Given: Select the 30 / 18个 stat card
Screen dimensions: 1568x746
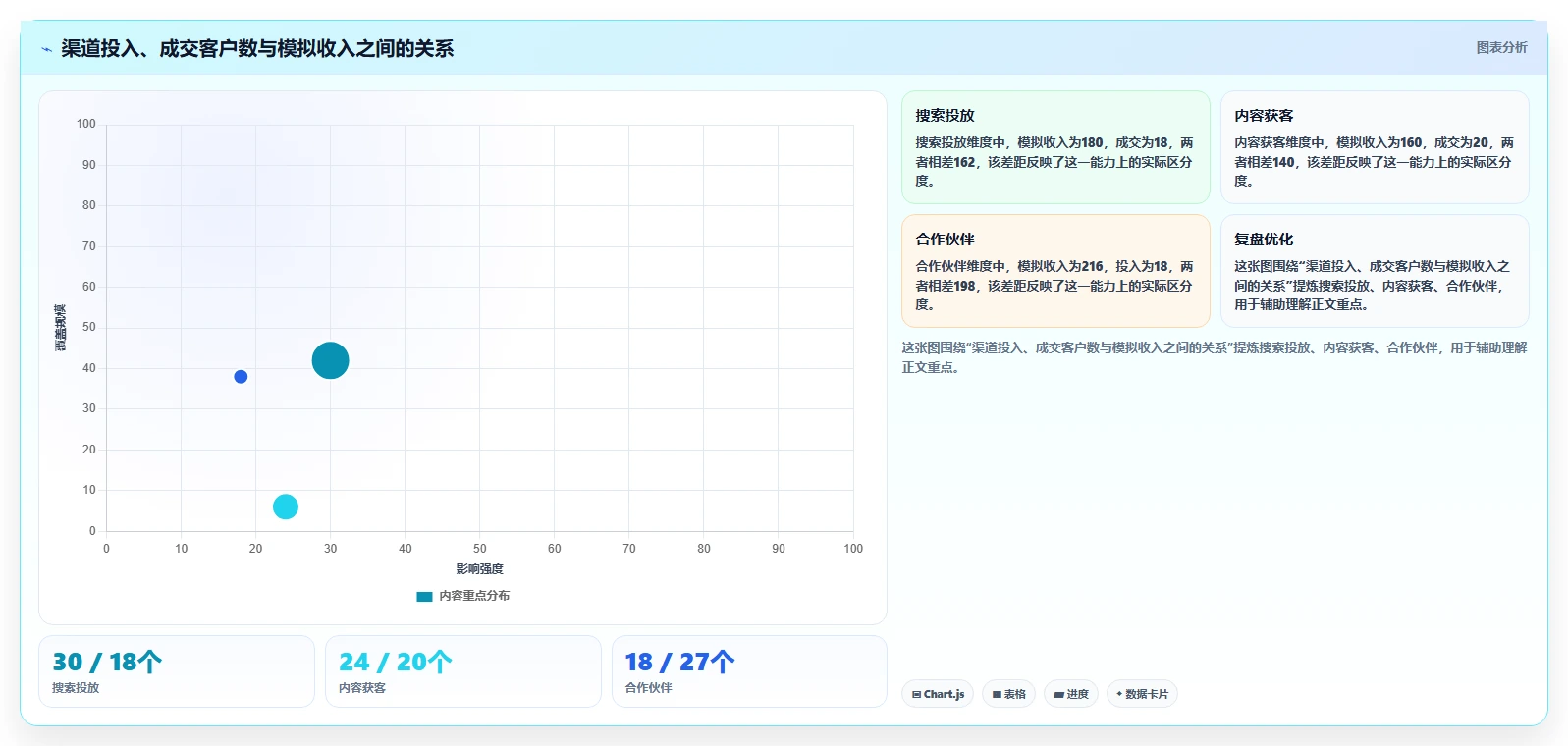Looking at the screenshot, I should click(x=177, y=671).
